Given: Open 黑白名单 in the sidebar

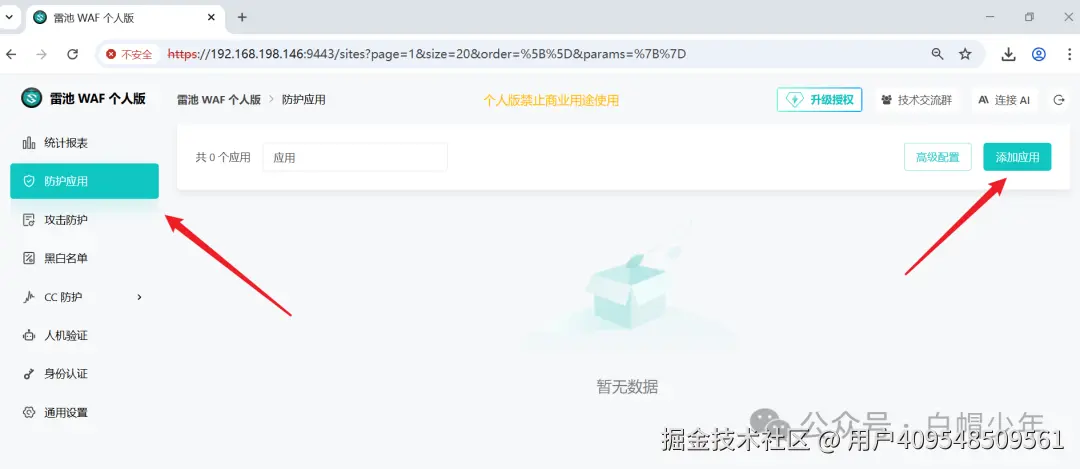Looking at the screenshot, I should click(x=84, y=258).
